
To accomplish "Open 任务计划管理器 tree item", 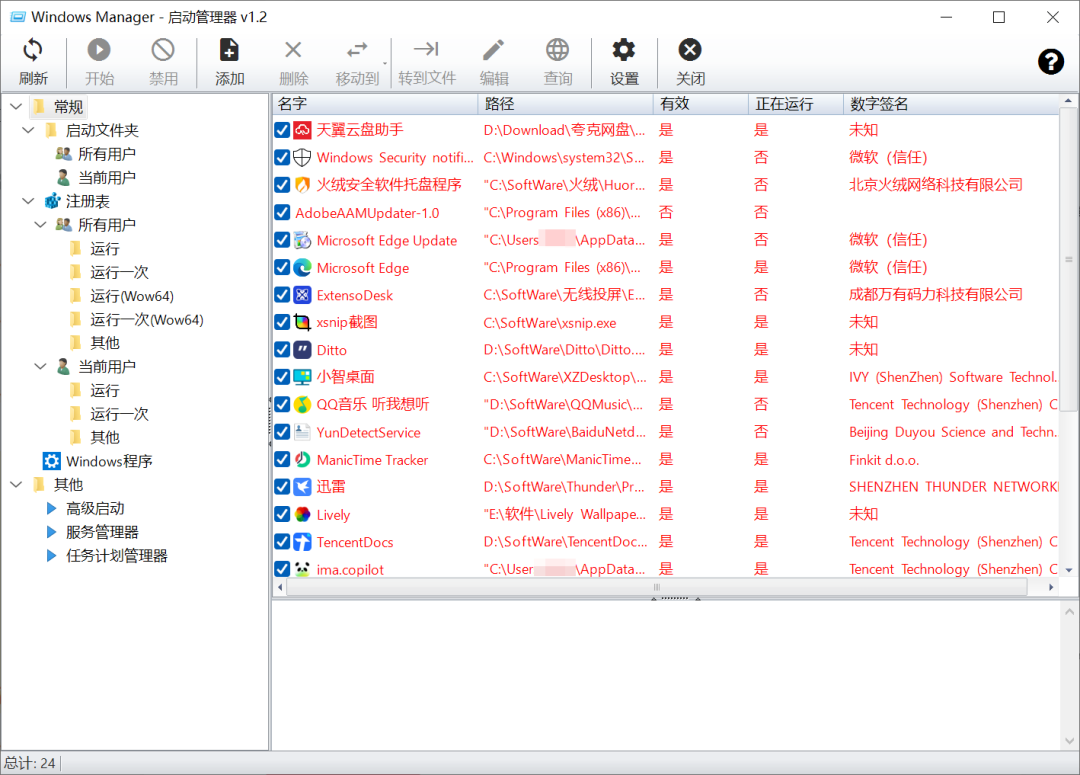I will (x=116, y=555).
